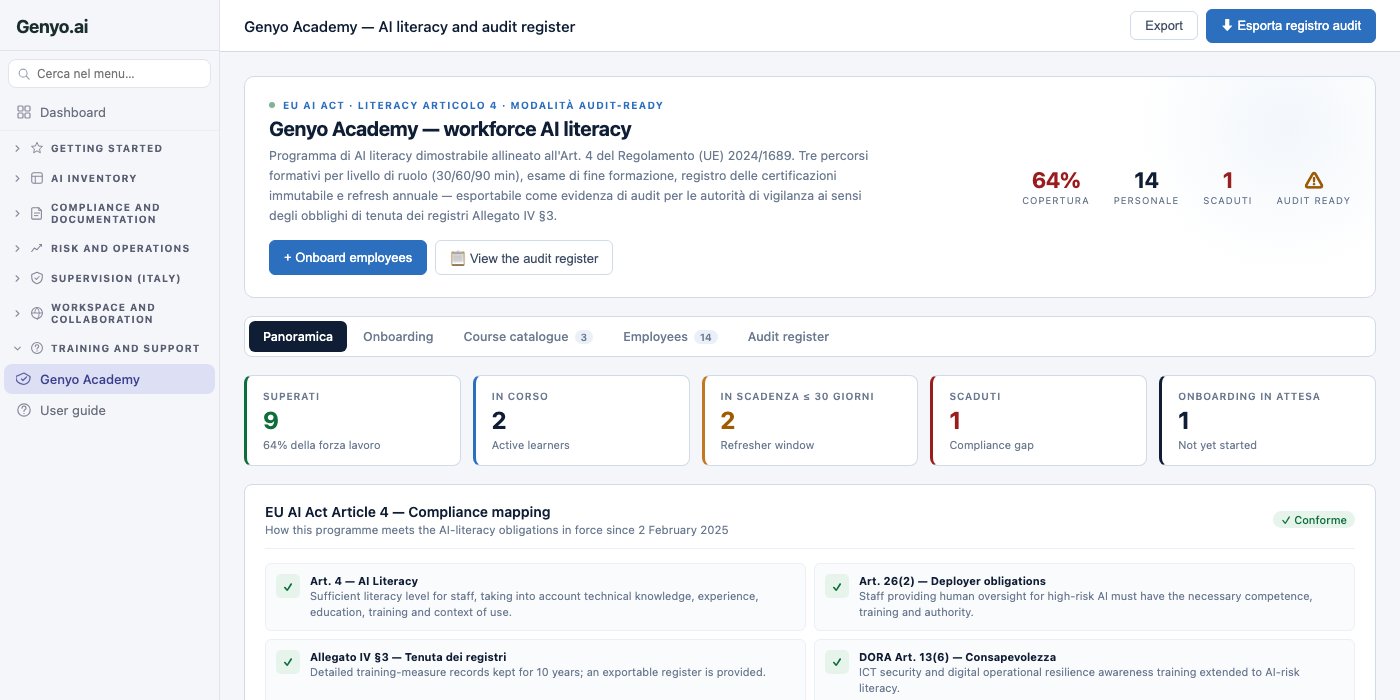The height and width of the screenshot is (700, 1400).
Task: Open the Employees tab
Action: pos(670,337)
